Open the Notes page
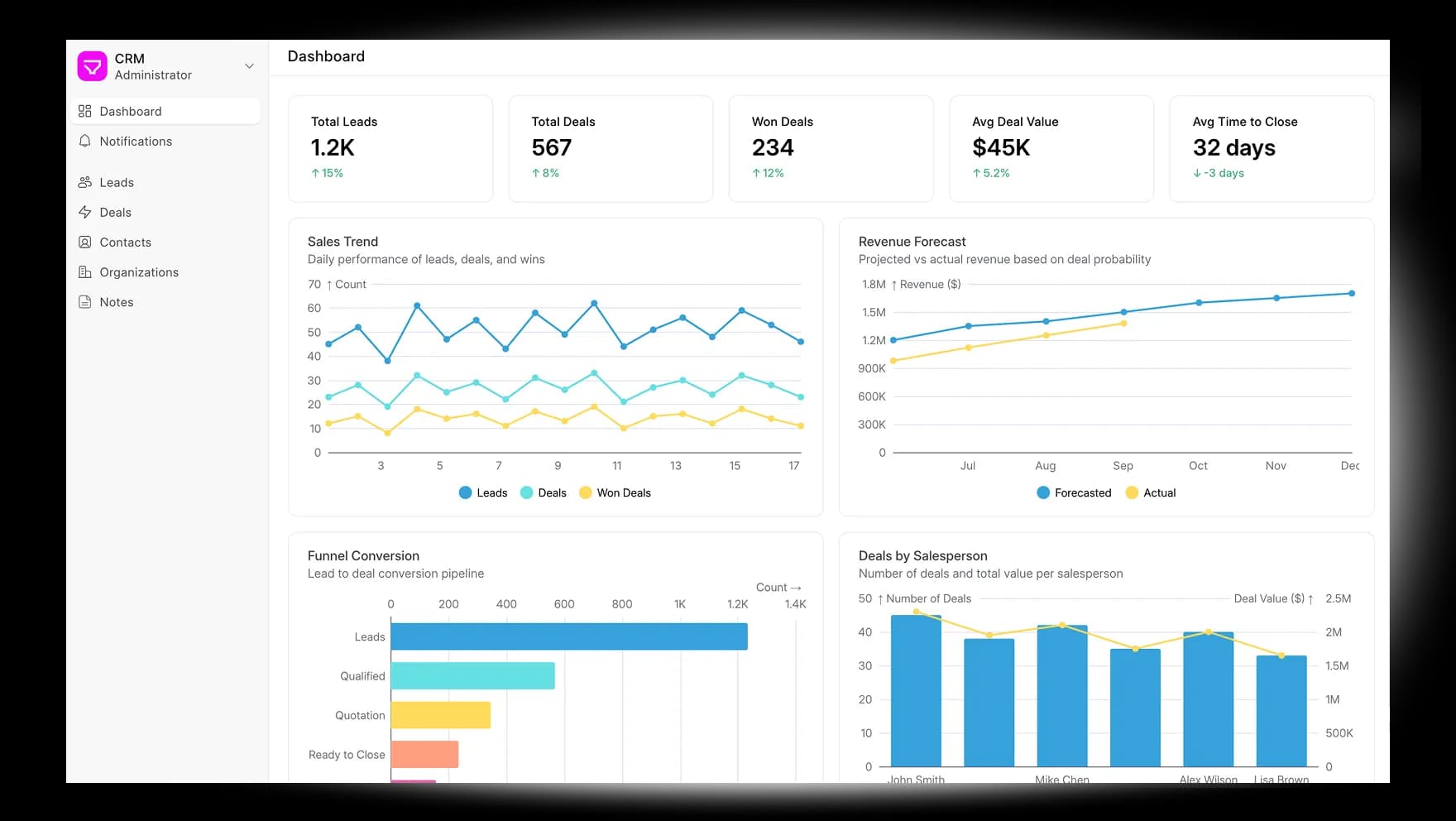 coord(165,302)
